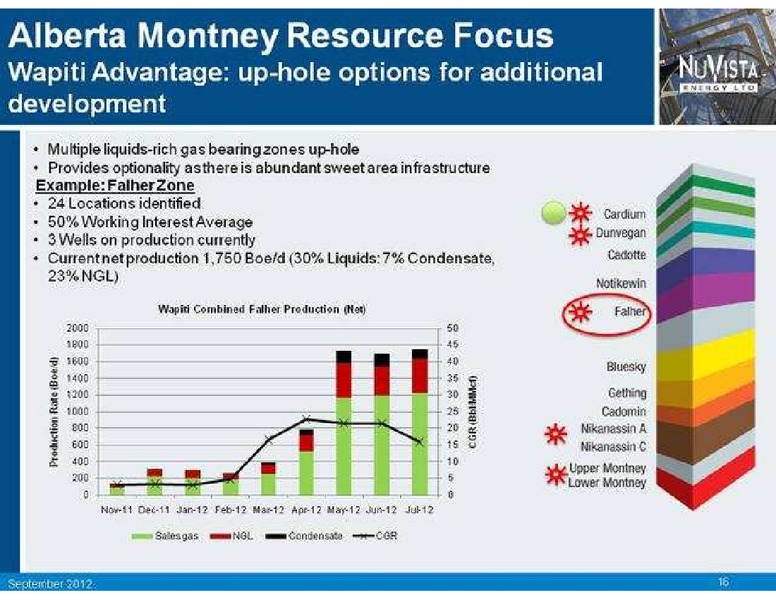Click the "CGR (Bbl/MMcf)" right axis title

coord(472,412)
